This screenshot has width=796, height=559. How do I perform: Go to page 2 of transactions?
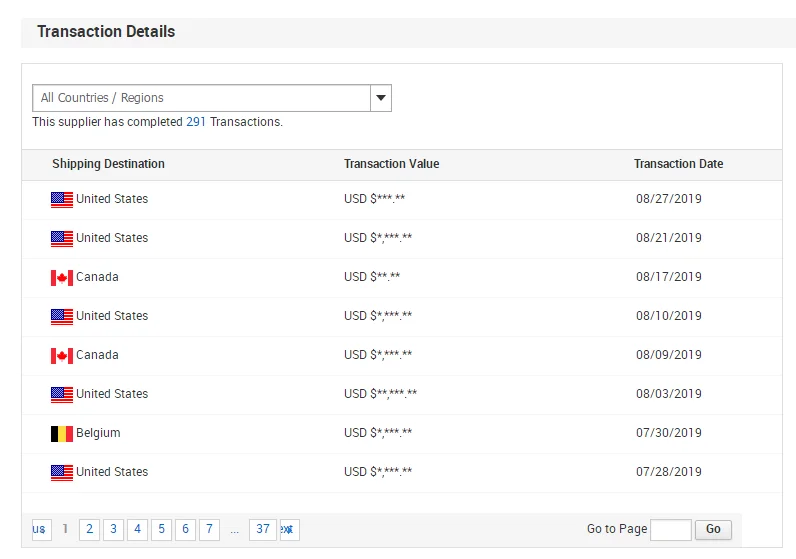pyautogui.click(x=89, y=529)
